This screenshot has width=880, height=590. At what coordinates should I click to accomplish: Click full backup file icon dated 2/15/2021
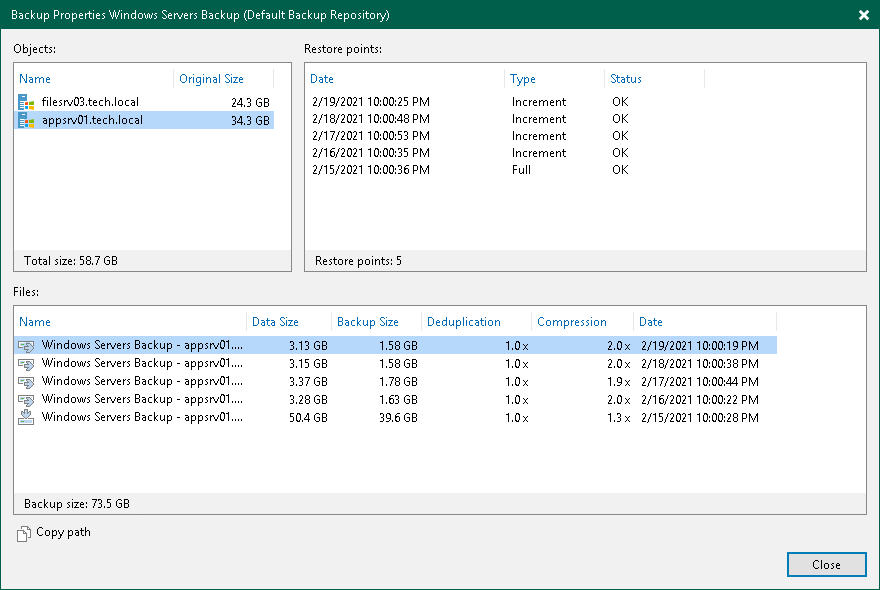(x=26, y=417)
